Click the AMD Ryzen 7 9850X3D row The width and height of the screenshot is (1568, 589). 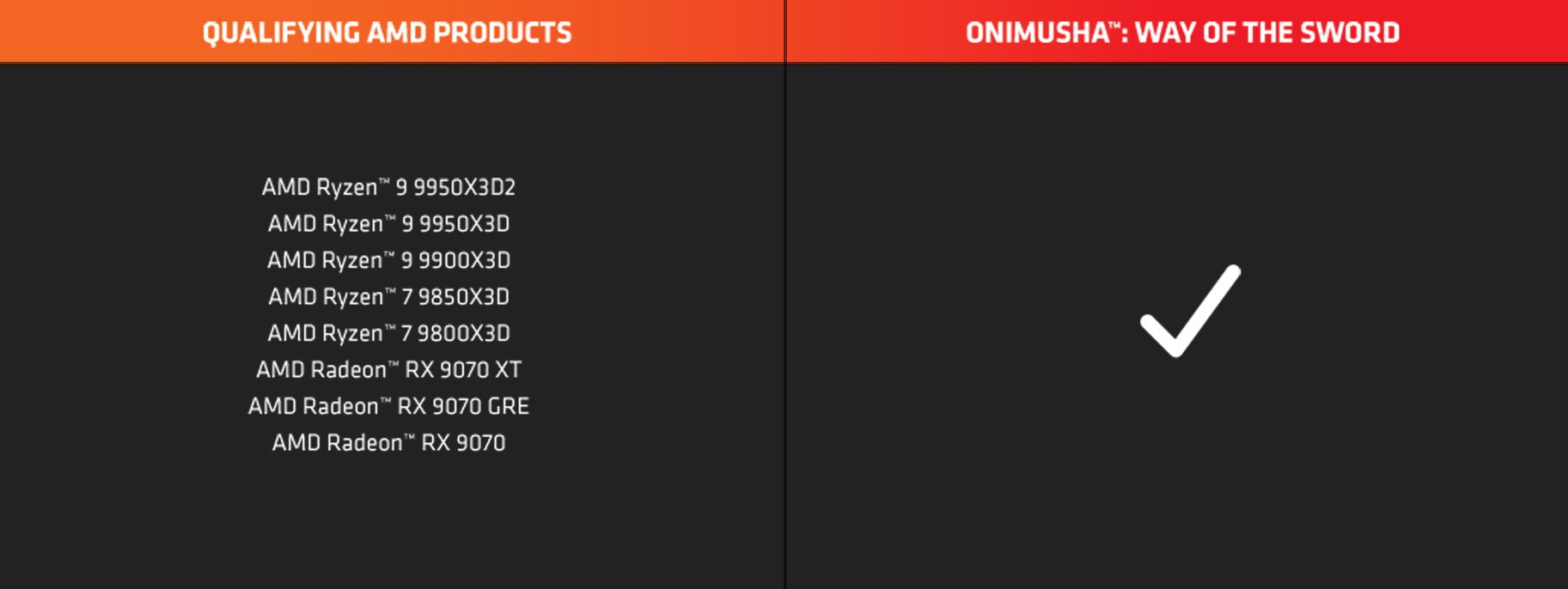(x=388, y=297)
